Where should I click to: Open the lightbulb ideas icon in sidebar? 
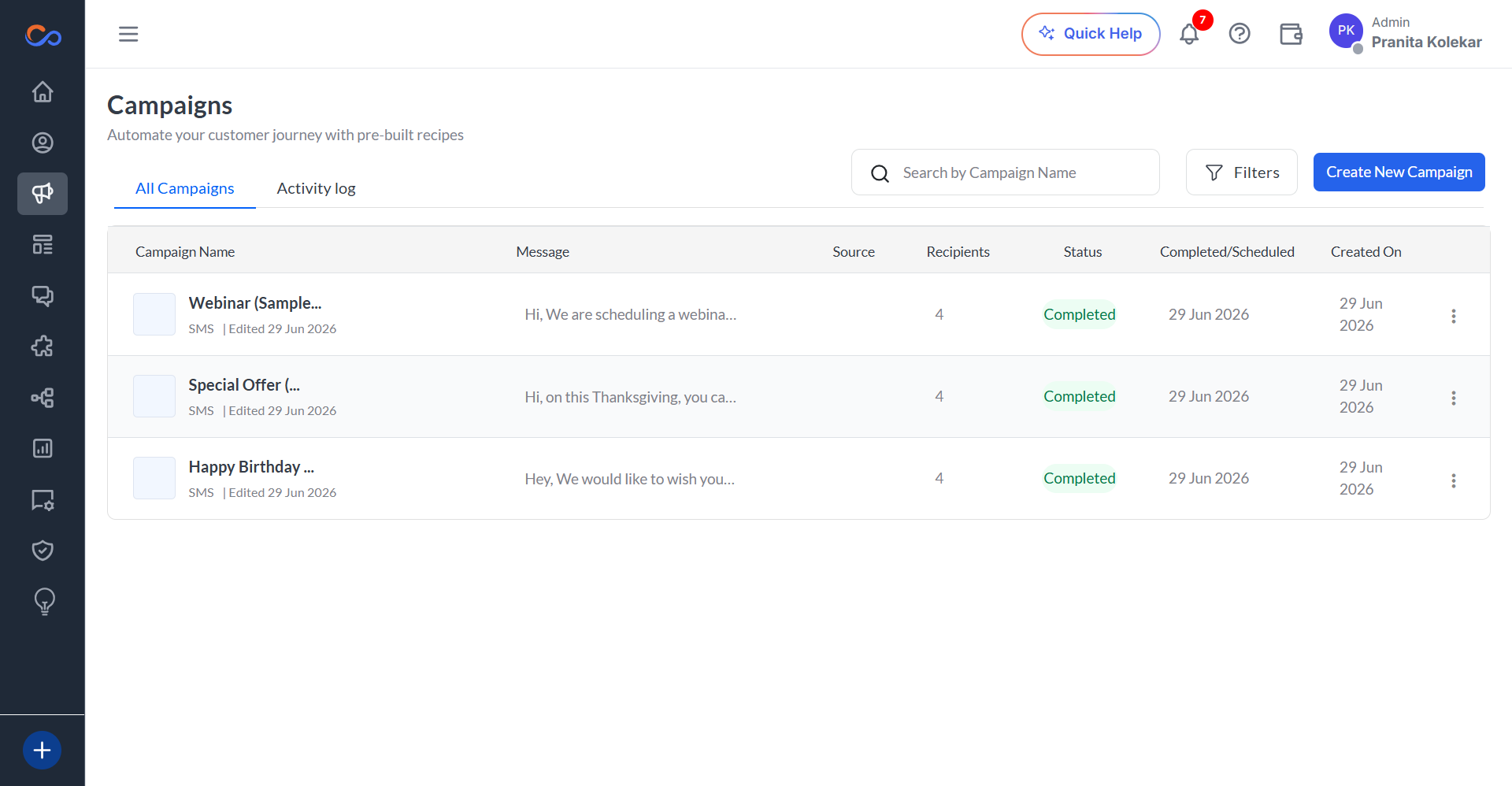[45, 602]
